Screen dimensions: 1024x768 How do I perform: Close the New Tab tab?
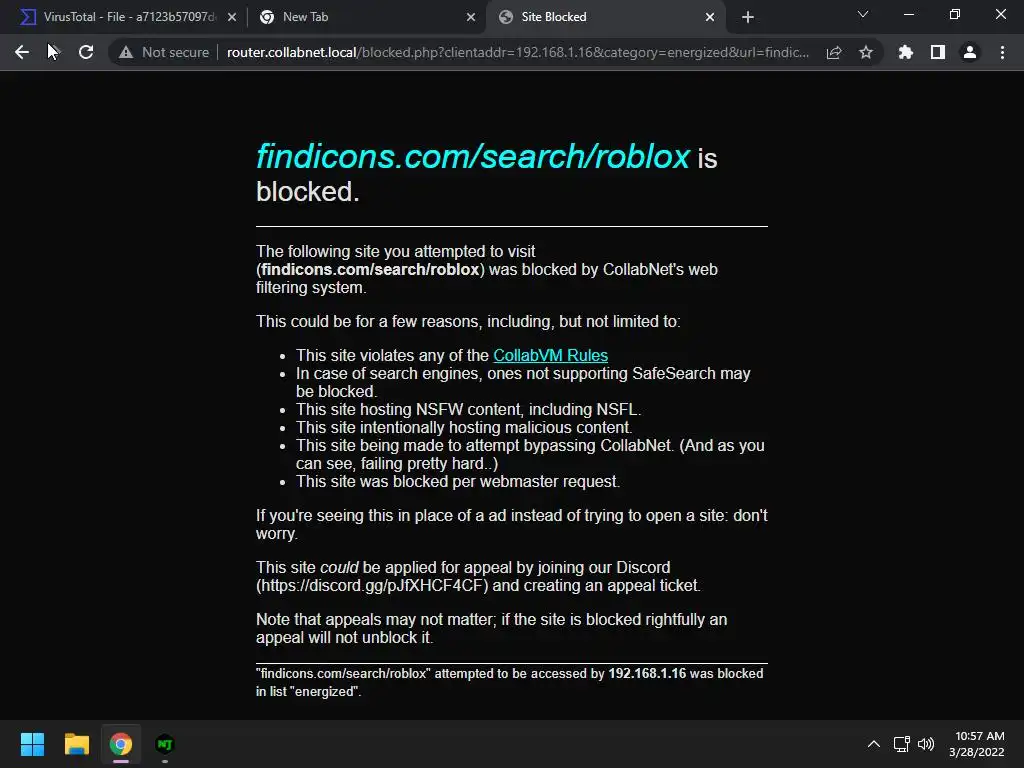click(x=471, y=17)
